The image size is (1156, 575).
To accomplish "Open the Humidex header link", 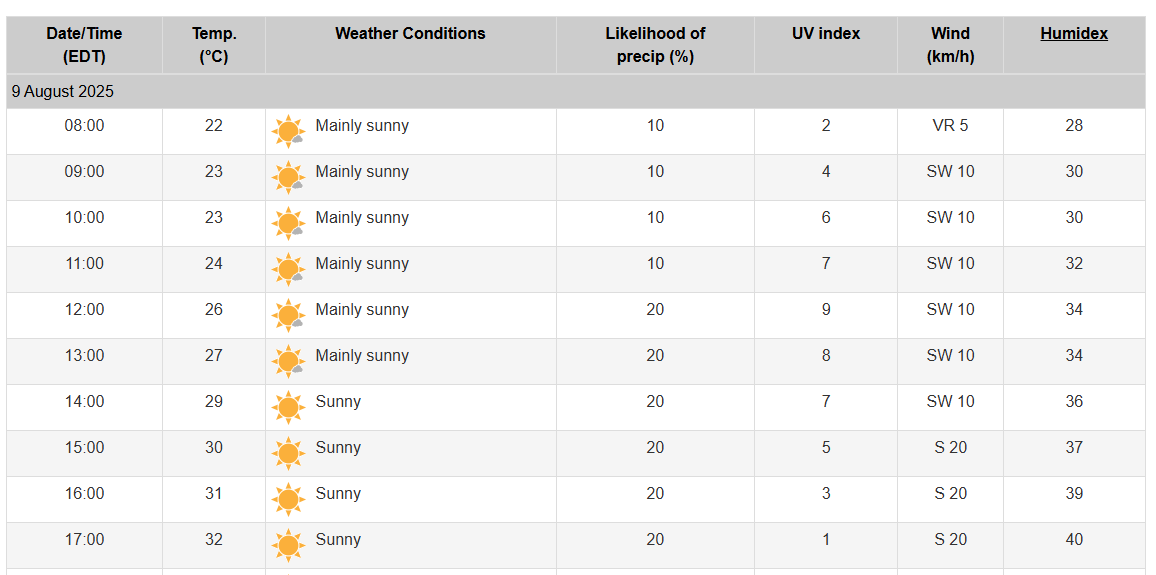I will tap(1073, 34).
